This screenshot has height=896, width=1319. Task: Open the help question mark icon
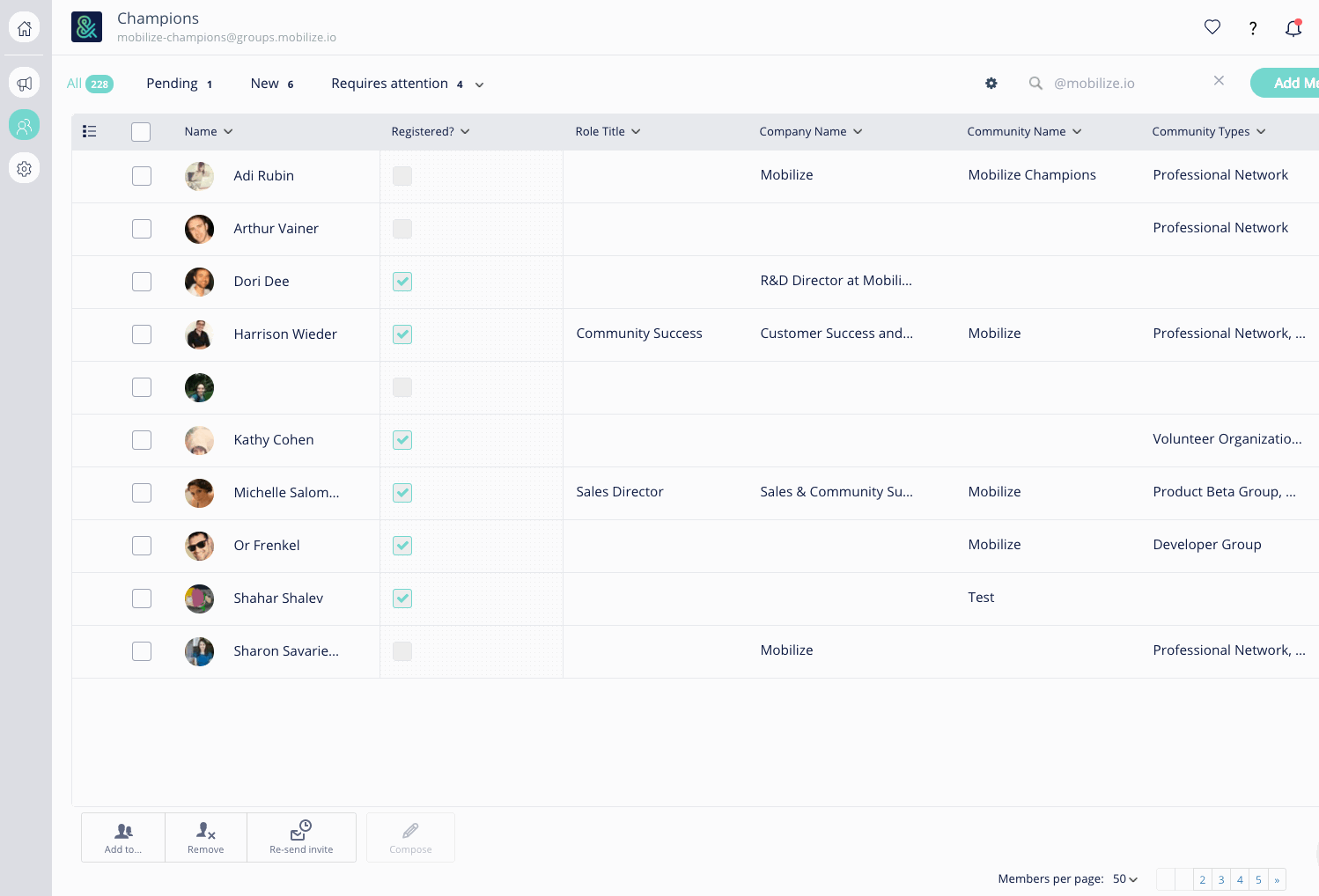[1253, 28]
